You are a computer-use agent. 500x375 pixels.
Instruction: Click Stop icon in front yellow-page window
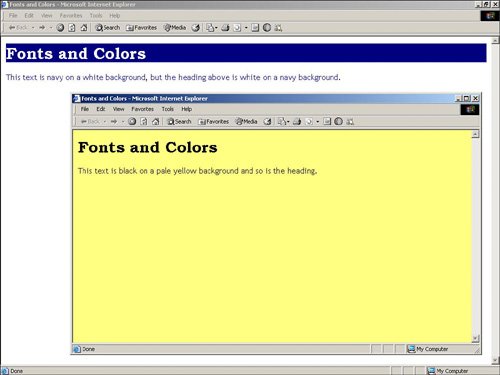pyautogui.click(x=132, y=122)
